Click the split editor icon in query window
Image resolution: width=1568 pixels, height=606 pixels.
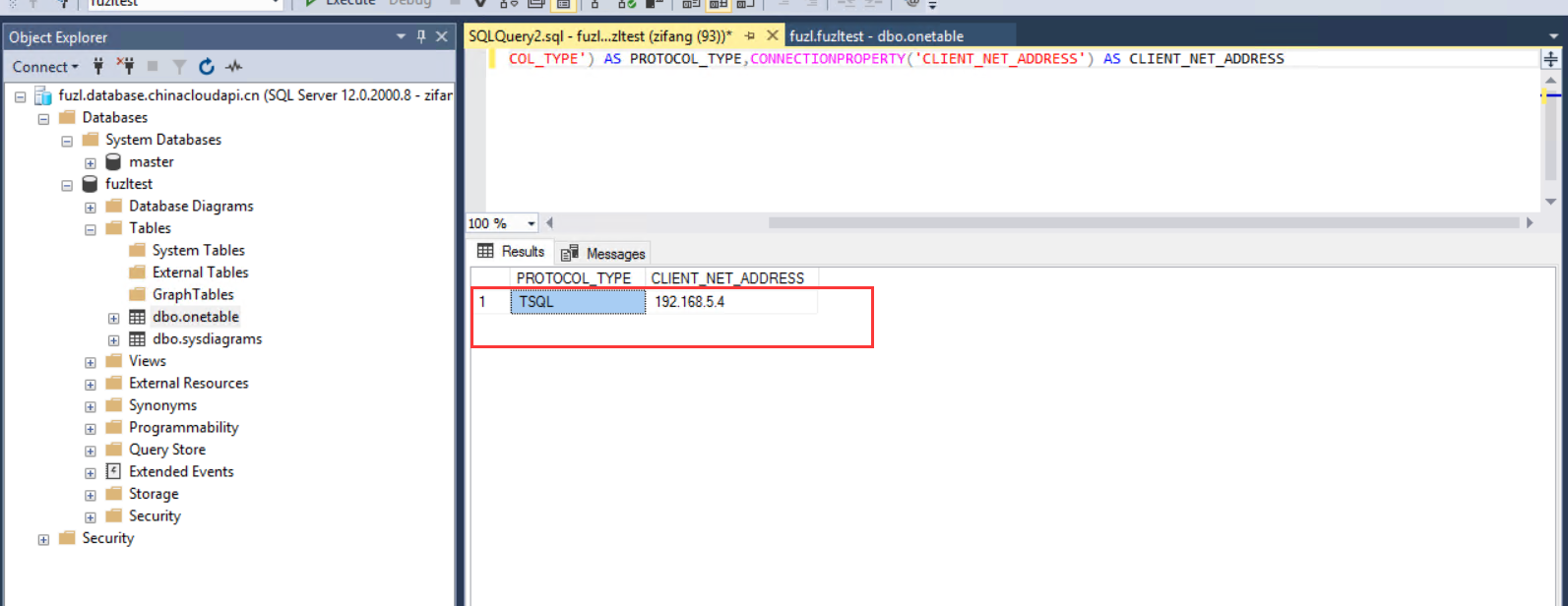click(x=1551, y=59)
